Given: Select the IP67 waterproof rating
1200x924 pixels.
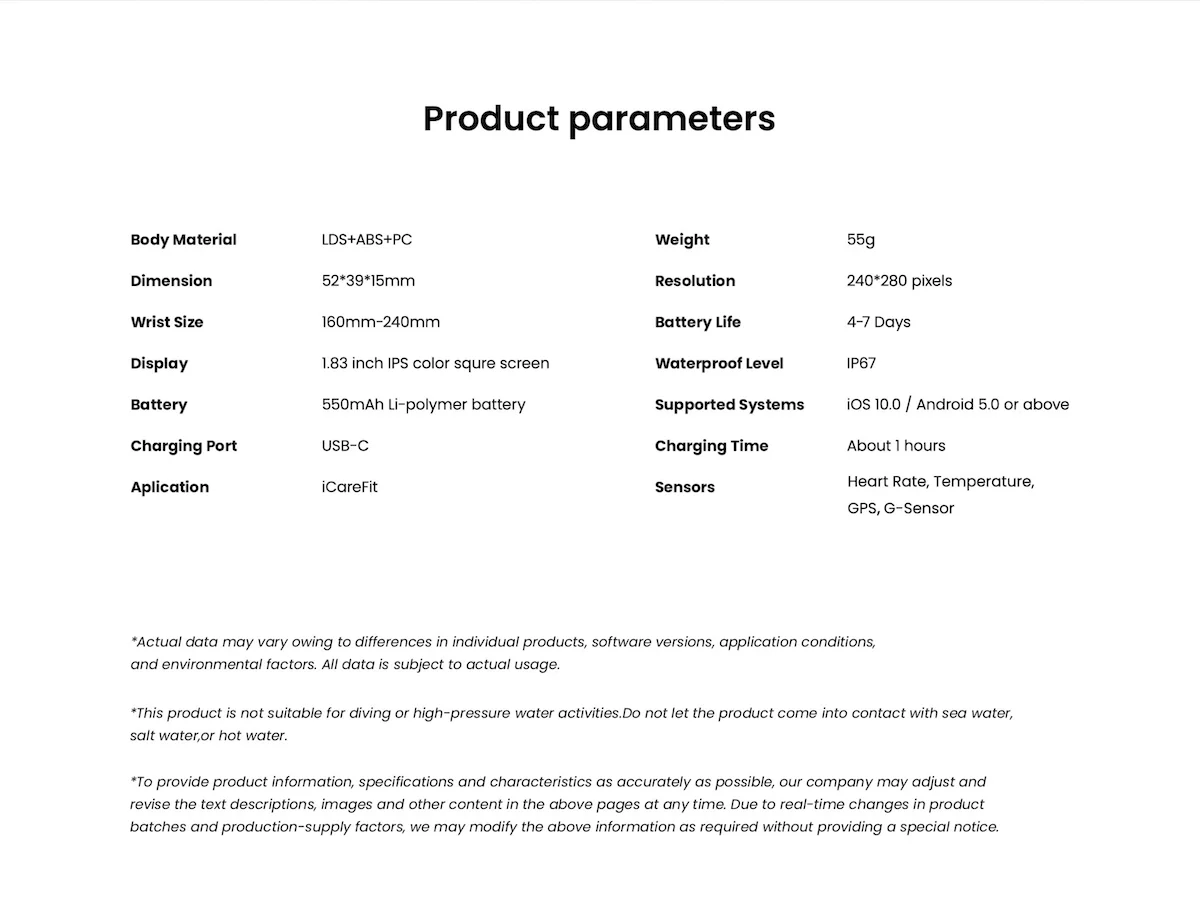Looking at the screenshot, I should click(861, 363).
